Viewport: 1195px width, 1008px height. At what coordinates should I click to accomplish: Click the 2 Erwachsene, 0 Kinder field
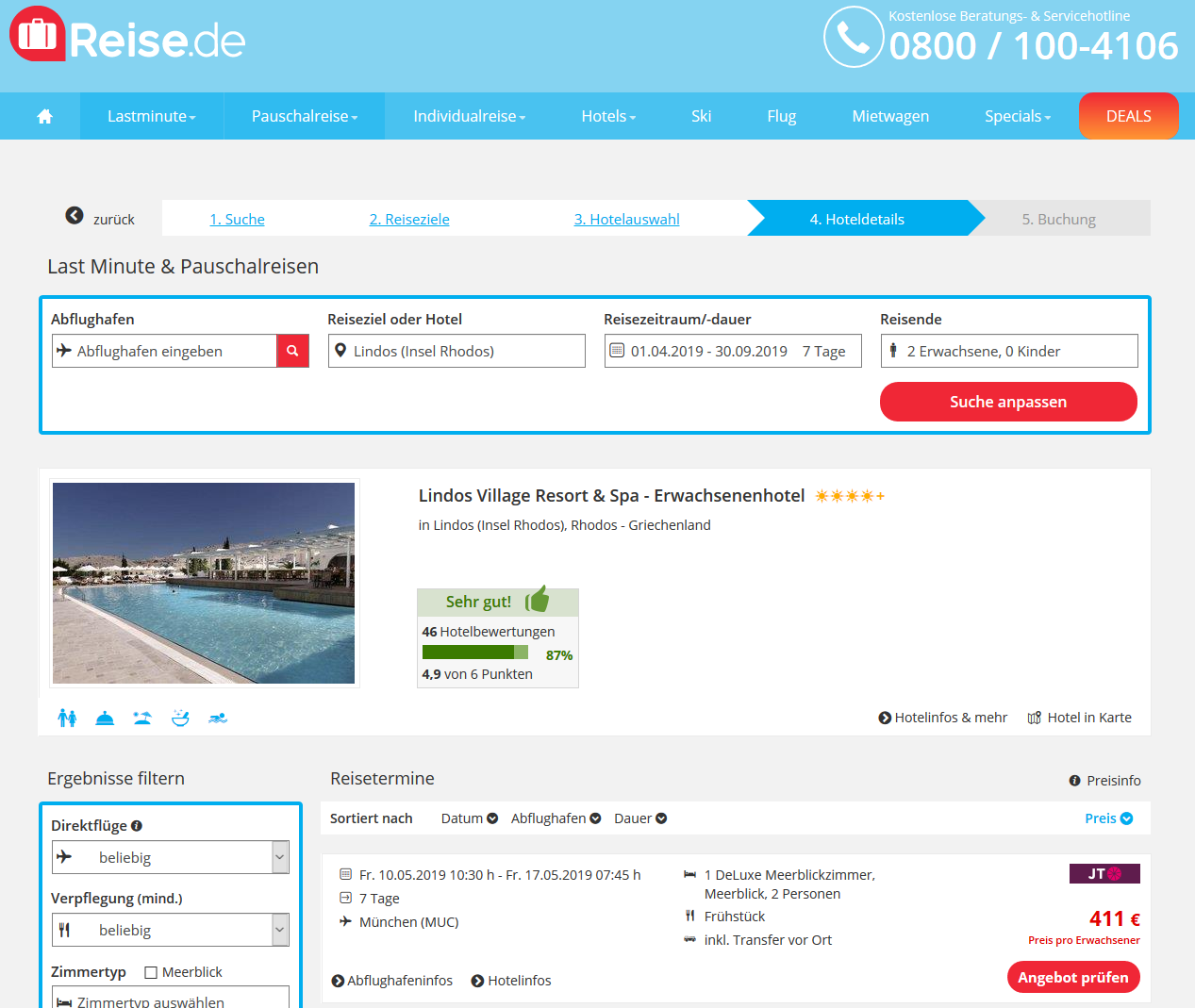click(x=1009, y=351)
